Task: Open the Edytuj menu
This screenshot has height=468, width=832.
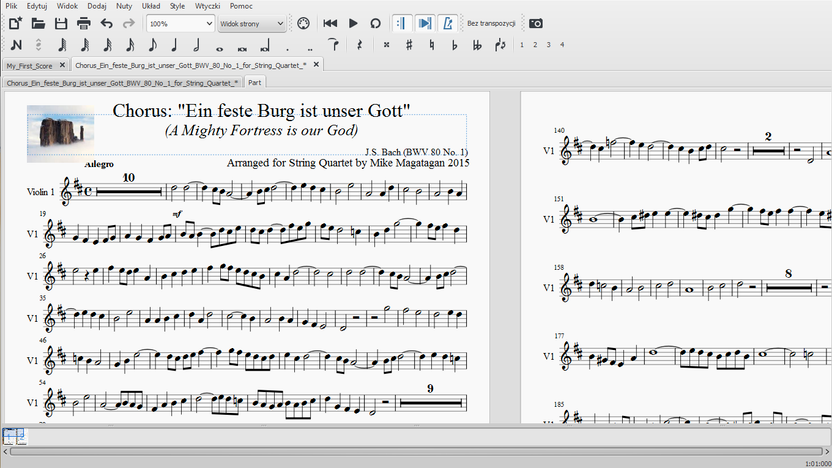Action: (x=37, y=6)
